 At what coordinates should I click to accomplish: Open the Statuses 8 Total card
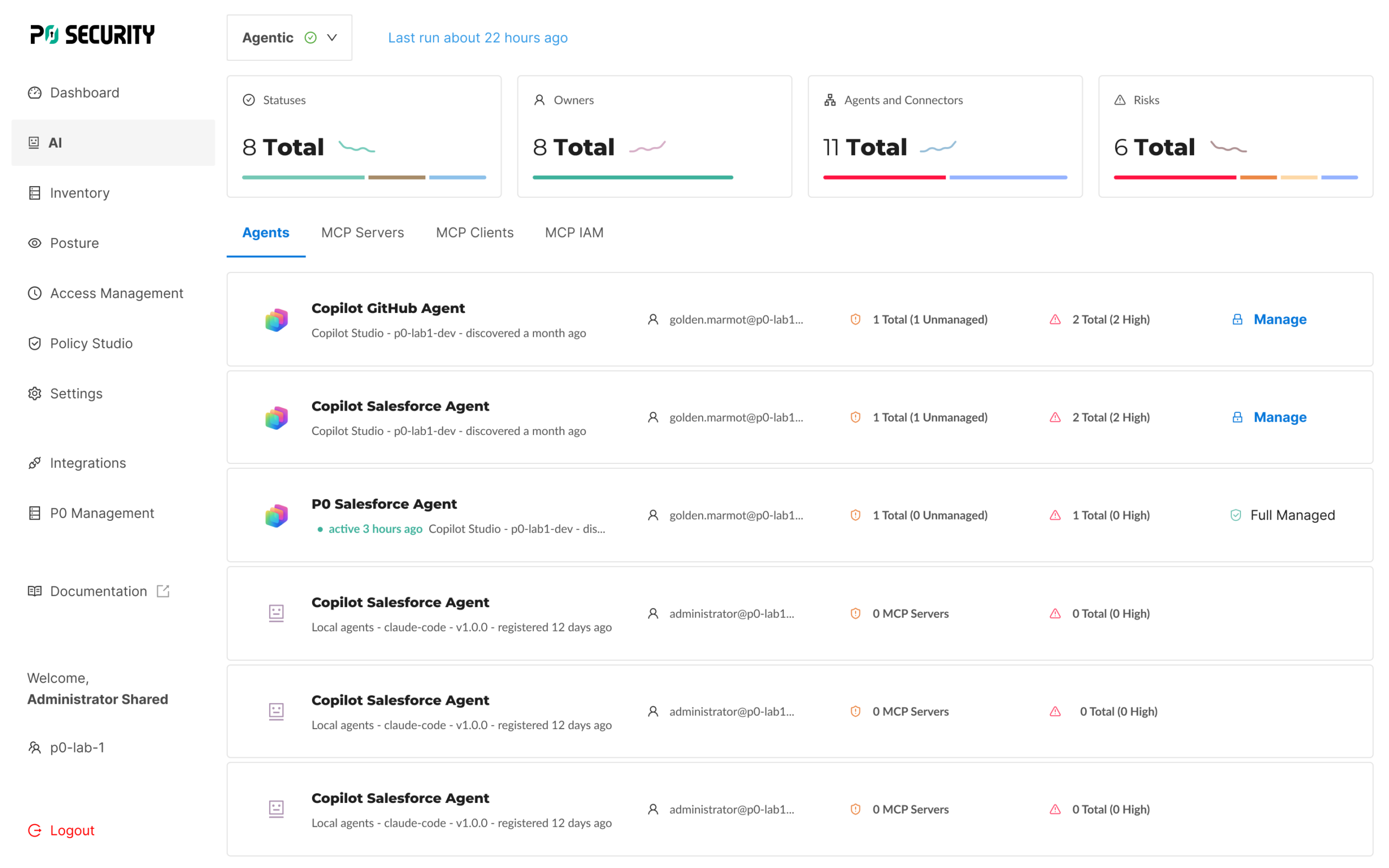(x=364, y=137)
